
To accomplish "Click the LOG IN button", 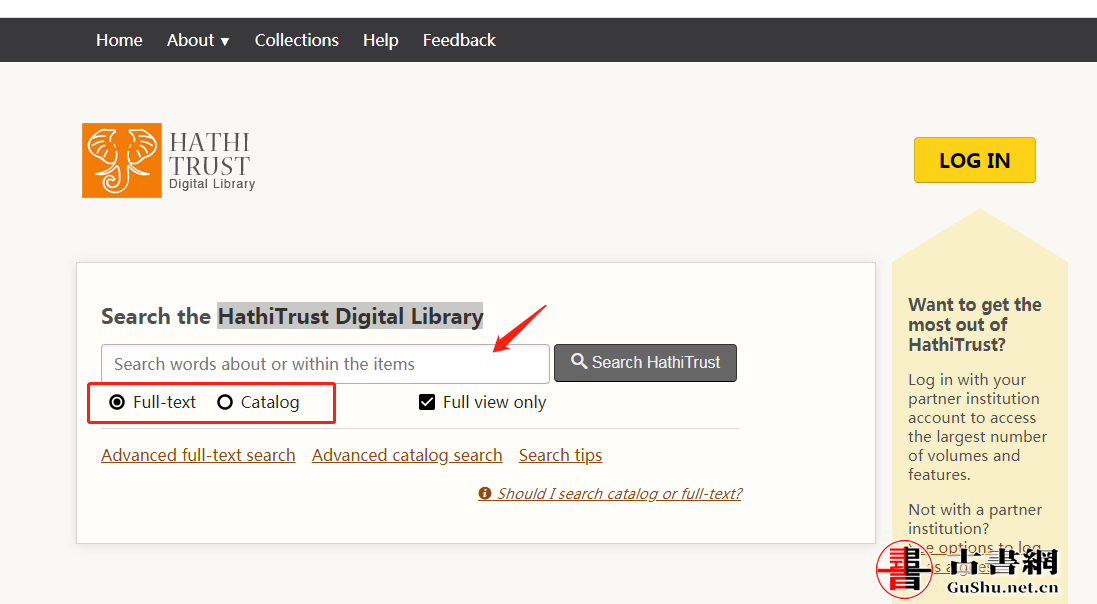I will (x=975, y=160).
